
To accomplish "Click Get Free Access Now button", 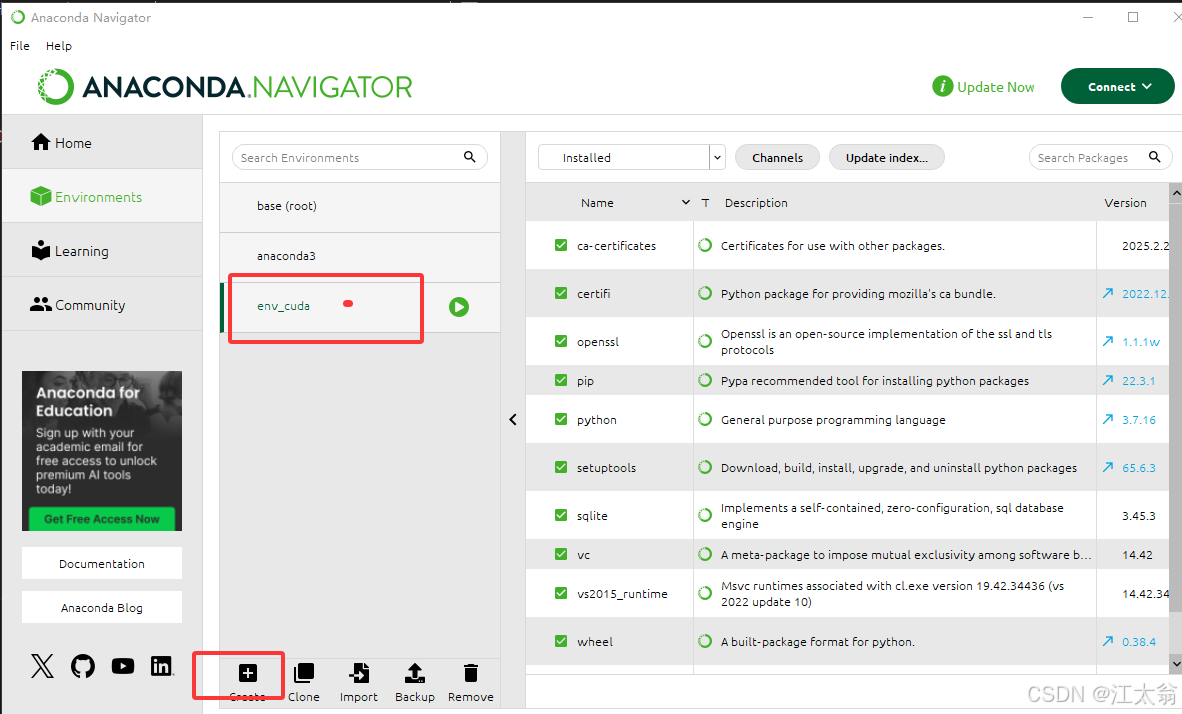I will (102, 519).
